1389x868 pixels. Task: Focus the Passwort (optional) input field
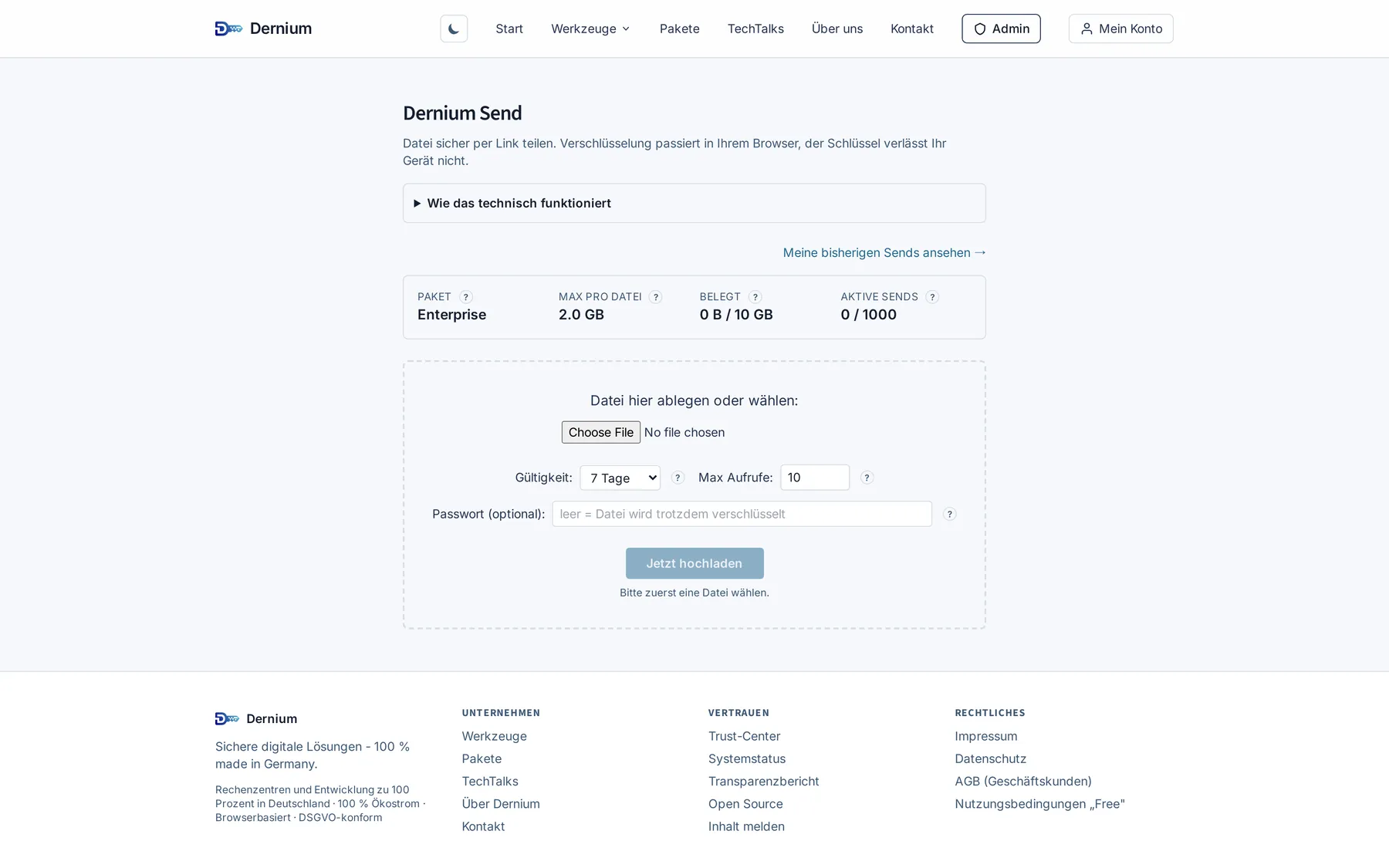[x=742, y=514]
